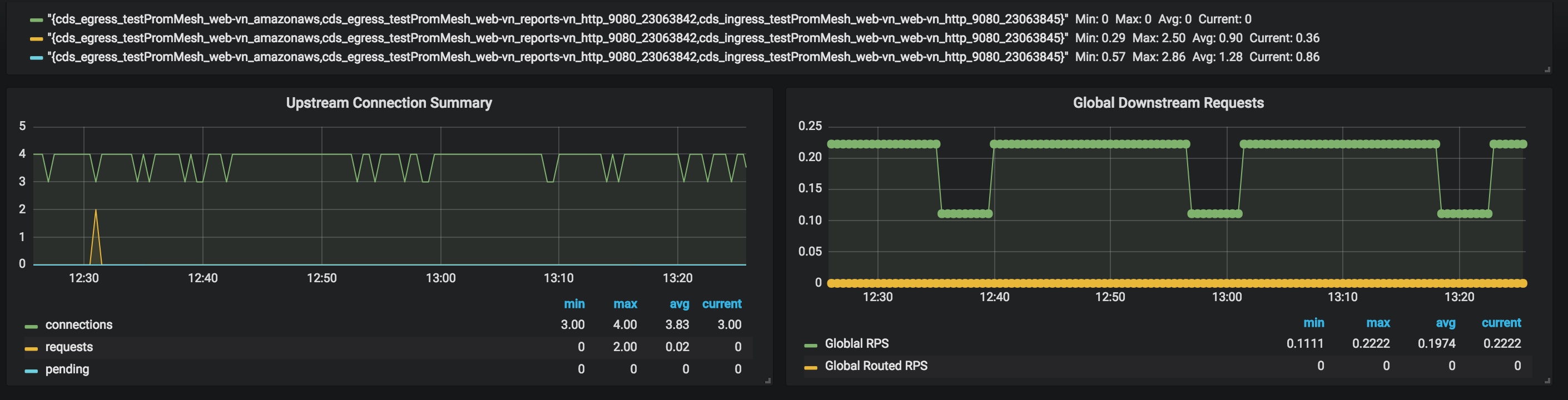Click the 13:20 x-axis label in Upstream graph
The height and width of the screenshot is (400, 1568).
click(677, 278)
